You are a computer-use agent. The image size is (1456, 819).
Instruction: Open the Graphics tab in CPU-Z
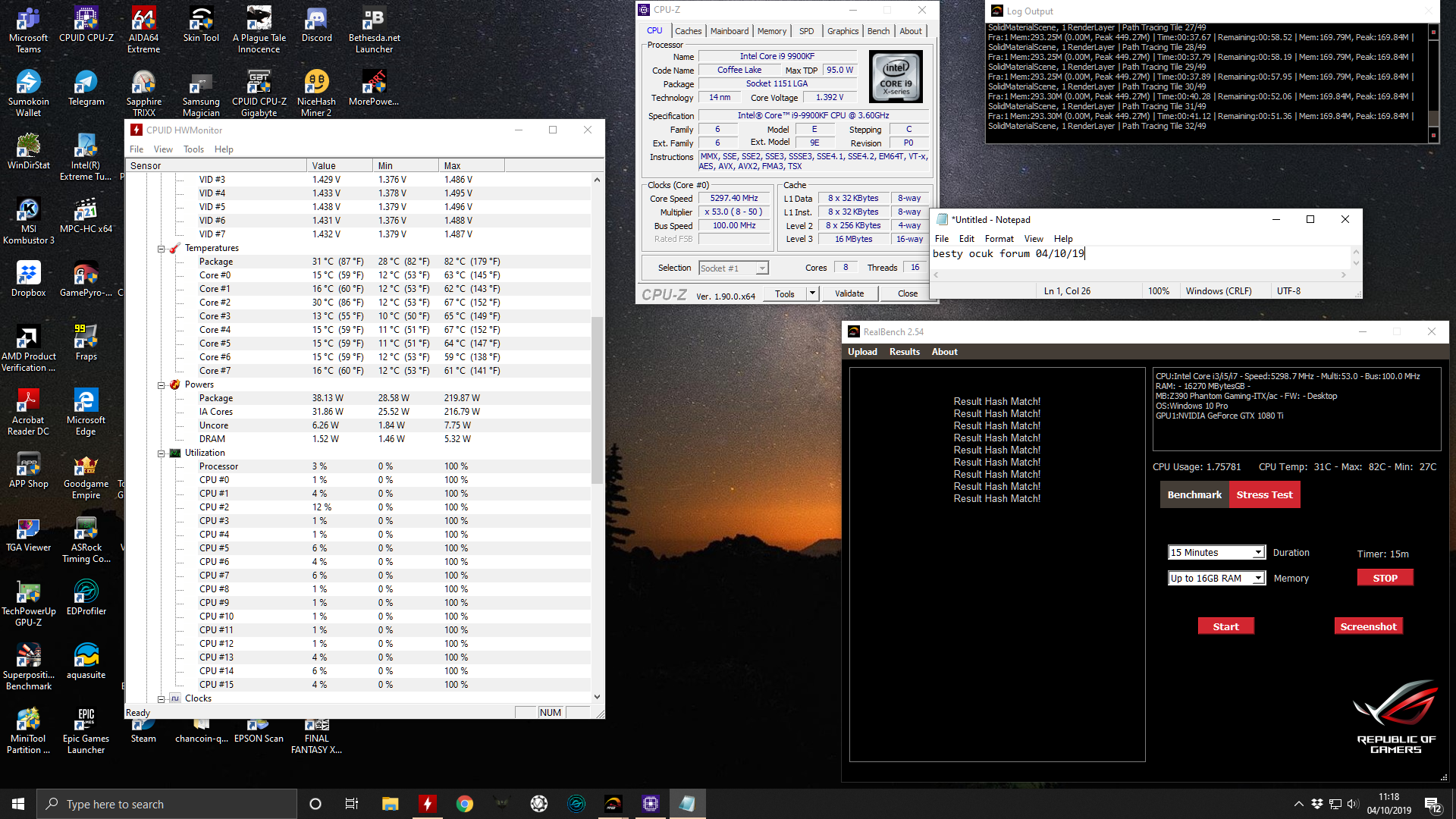(x=843, y=31)
